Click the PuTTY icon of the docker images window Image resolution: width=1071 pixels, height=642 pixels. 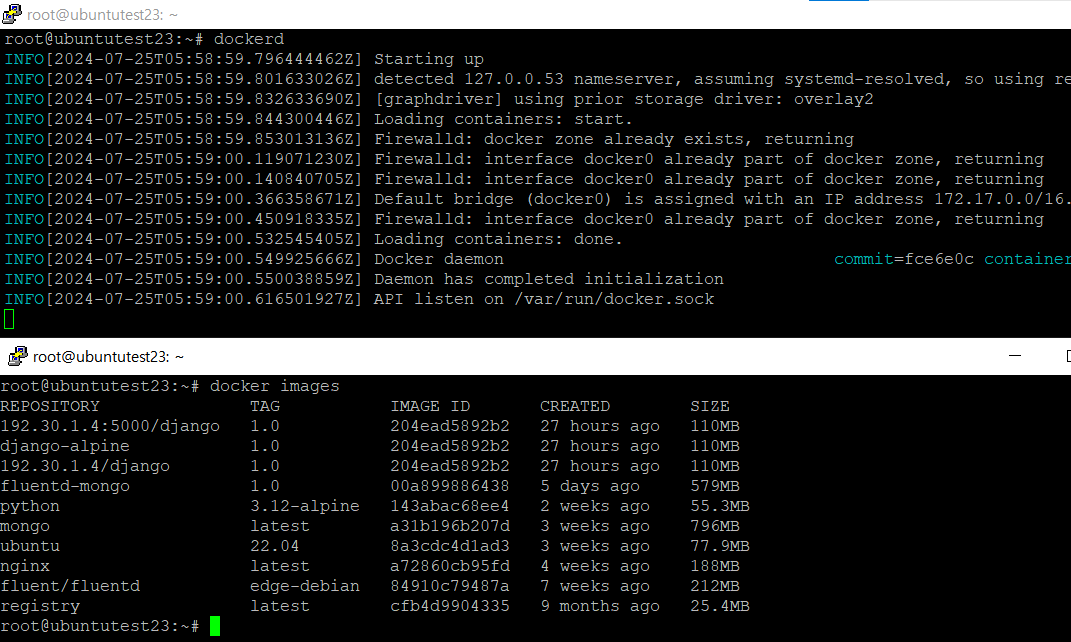tap(17, 356)
